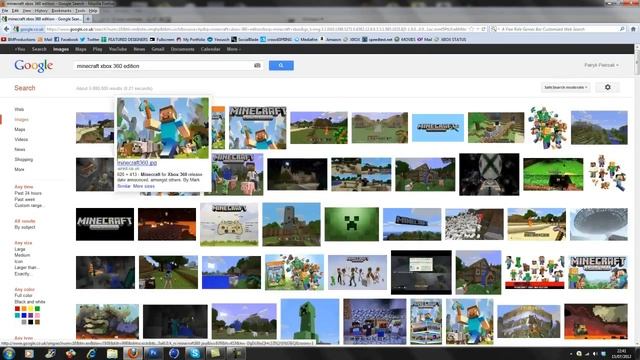Open the Tools menu
Viewport: 640px width, 360px height.
point(80,11)
